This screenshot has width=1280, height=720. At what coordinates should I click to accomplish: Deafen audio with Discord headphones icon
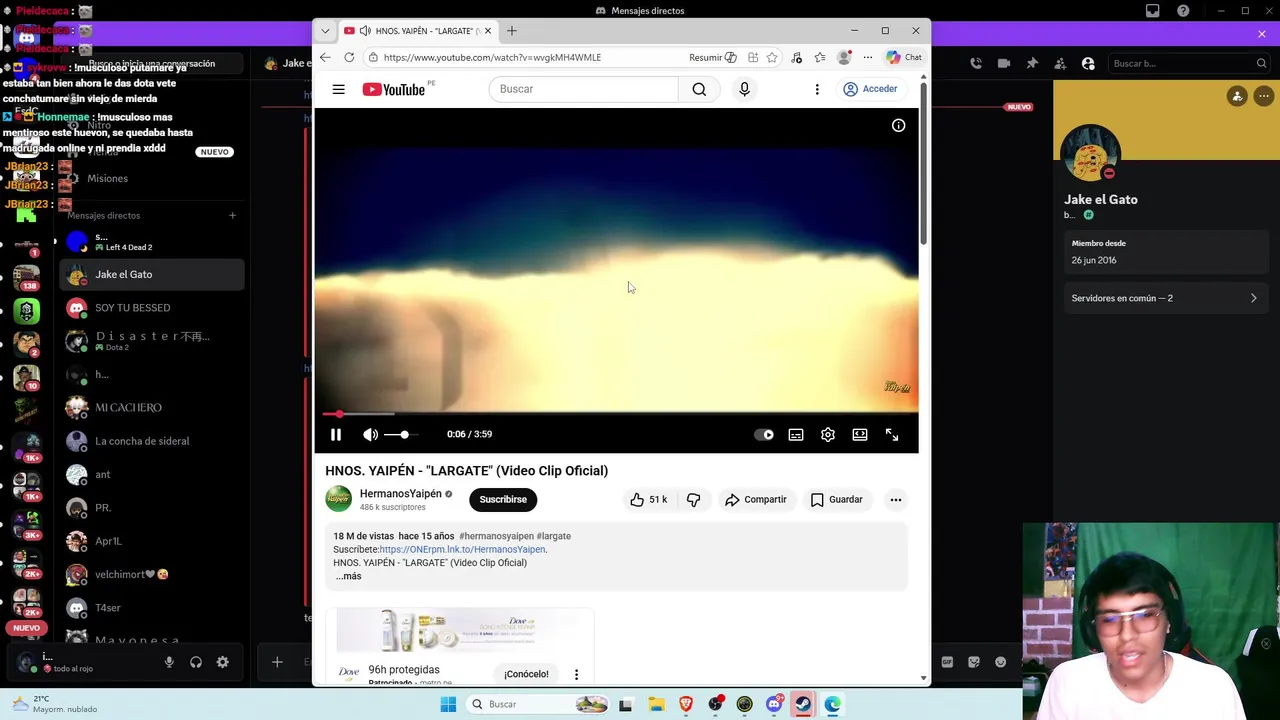(x=196, y=662)
